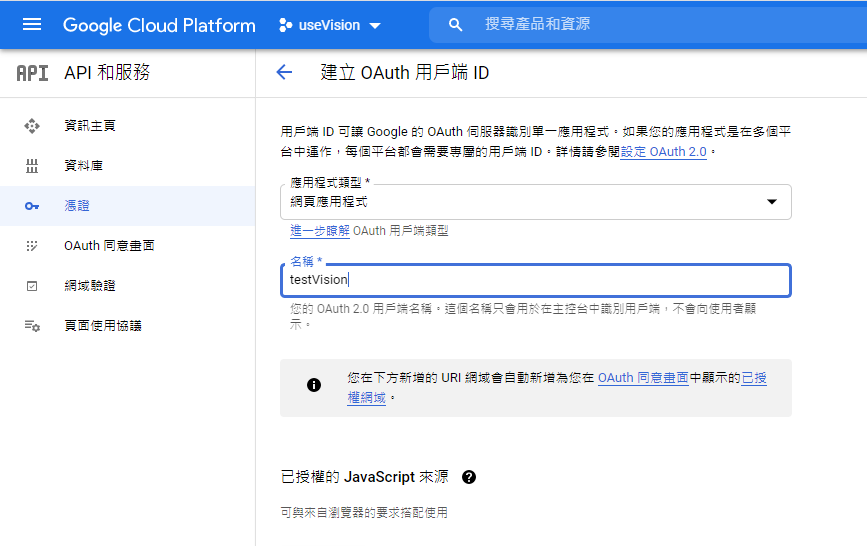Click the 名稱 field containing testVision
This screenshot has height=546, width=867.
coord(536,280)
